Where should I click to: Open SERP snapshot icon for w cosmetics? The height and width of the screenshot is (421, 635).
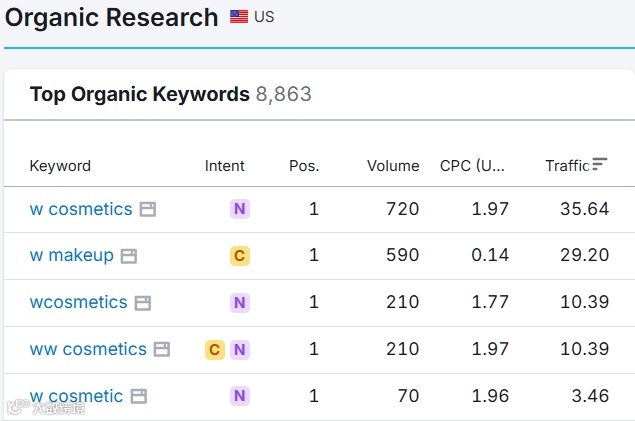148,210
